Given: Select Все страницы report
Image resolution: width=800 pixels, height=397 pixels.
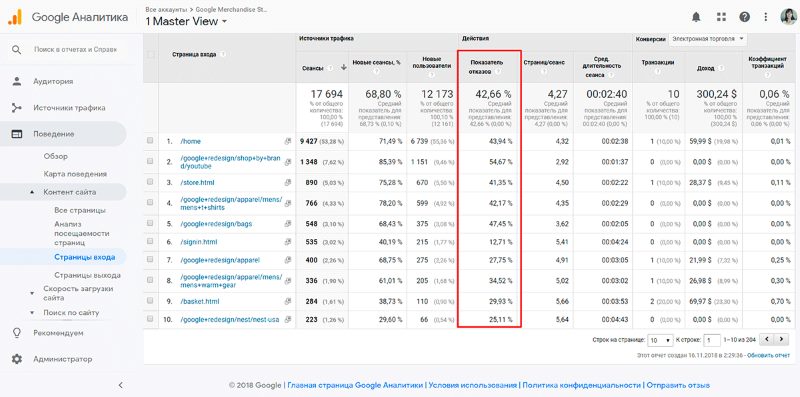Looking at the screenshot, I should (x=80, y=210).
